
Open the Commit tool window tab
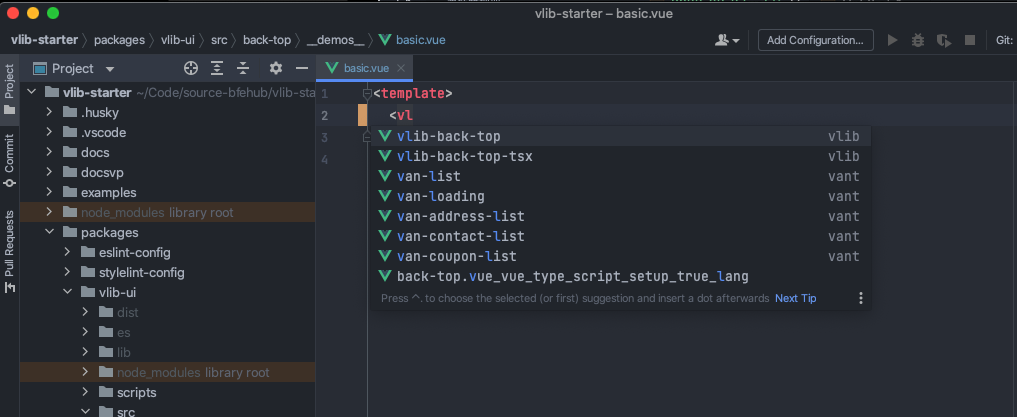[9, 160]
